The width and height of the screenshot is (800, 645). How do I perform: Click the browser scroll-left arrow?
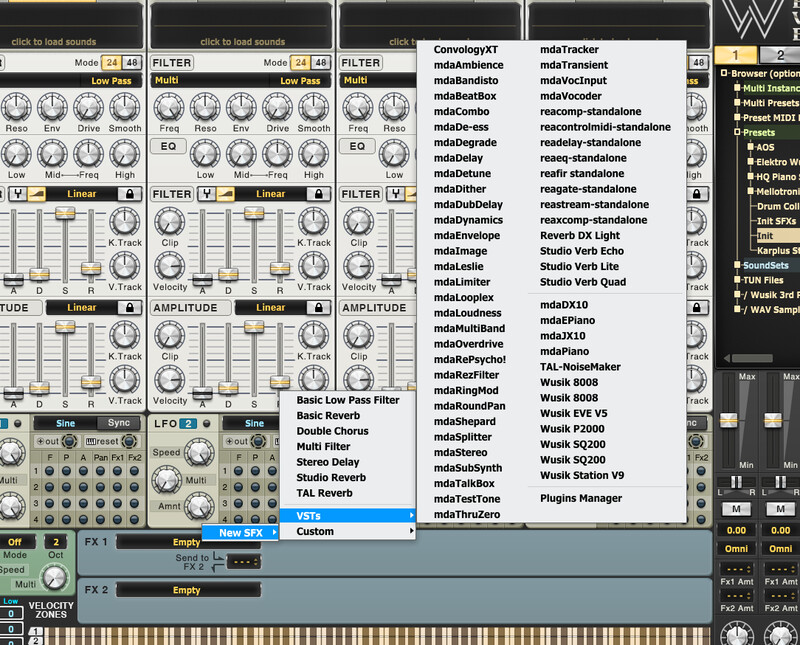click(727, 358)
